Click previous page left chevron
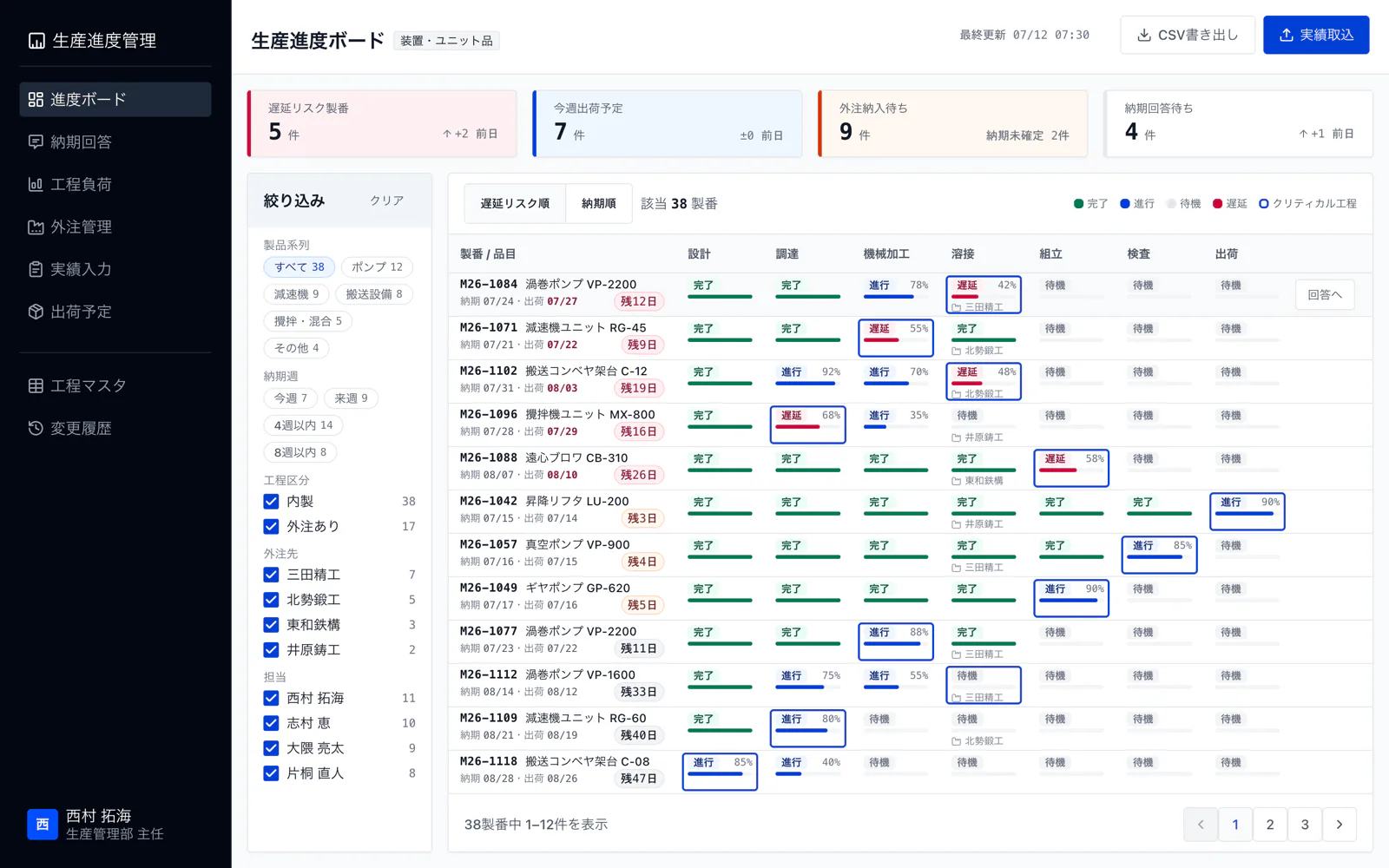This screenshot has width=1389, height=868. tap(1201, 825)
